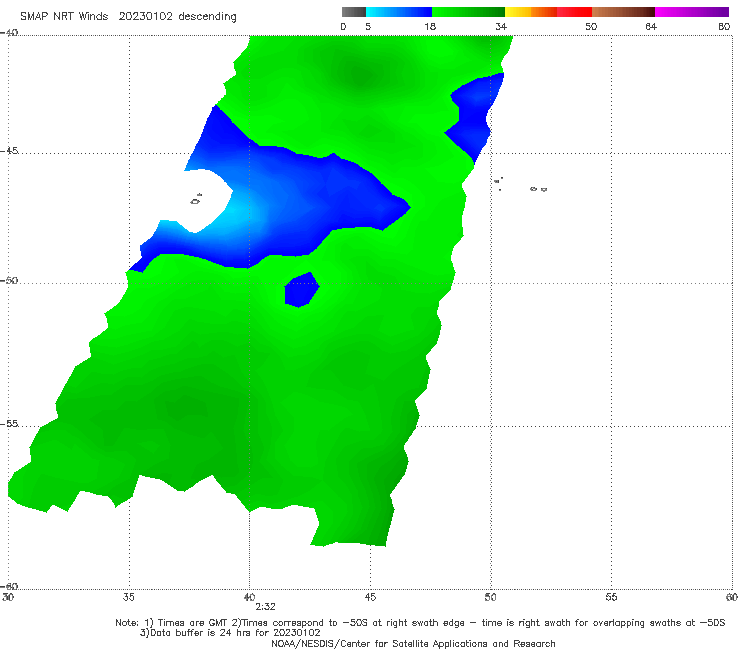Select the red color bar segment before 50

point(574,12)
